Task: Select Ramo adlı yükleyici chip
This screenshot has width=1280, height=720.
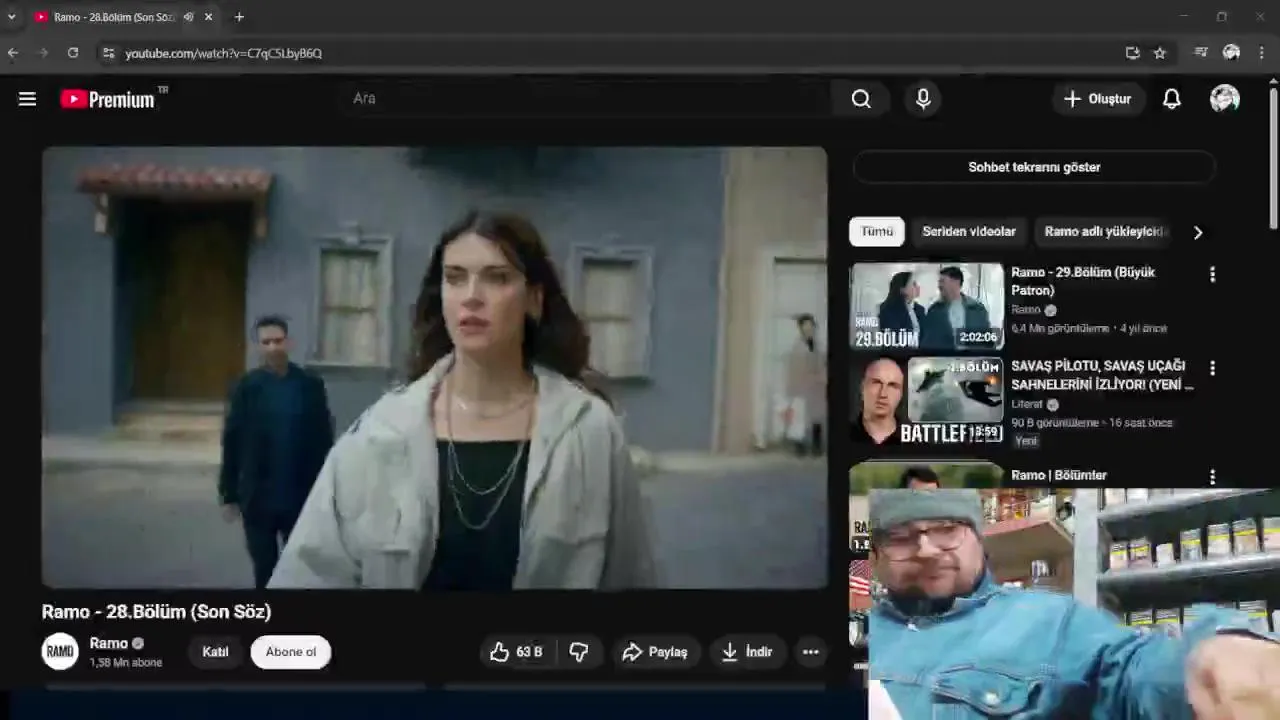Action: [x=1103, y=232]
